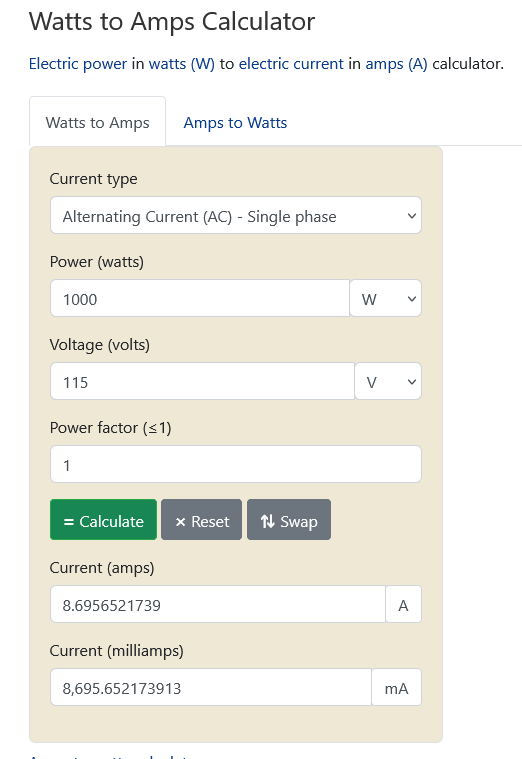Image resolution: width=522 pixels, height=759 pixels.
Task: Click the equals icon on Calculate button
Action: point(68,522)
